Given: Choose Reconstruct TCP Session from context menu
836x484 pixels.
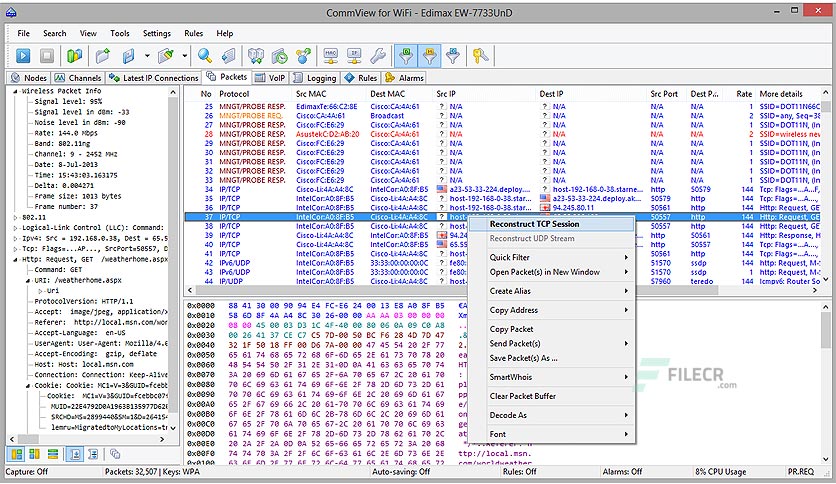Looking at the screenshot, I should (x=551, y=224).
